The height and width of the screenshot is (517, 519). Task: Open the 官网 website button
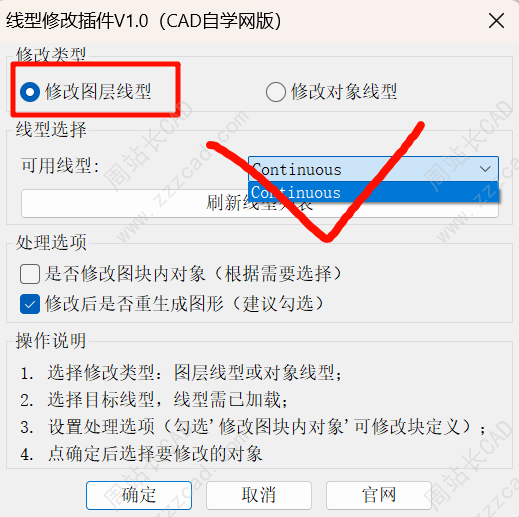379,495
